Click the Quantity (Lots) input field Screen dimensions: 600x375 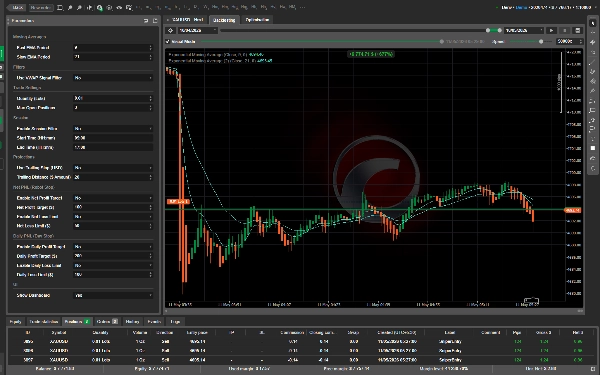coord(113,98)
